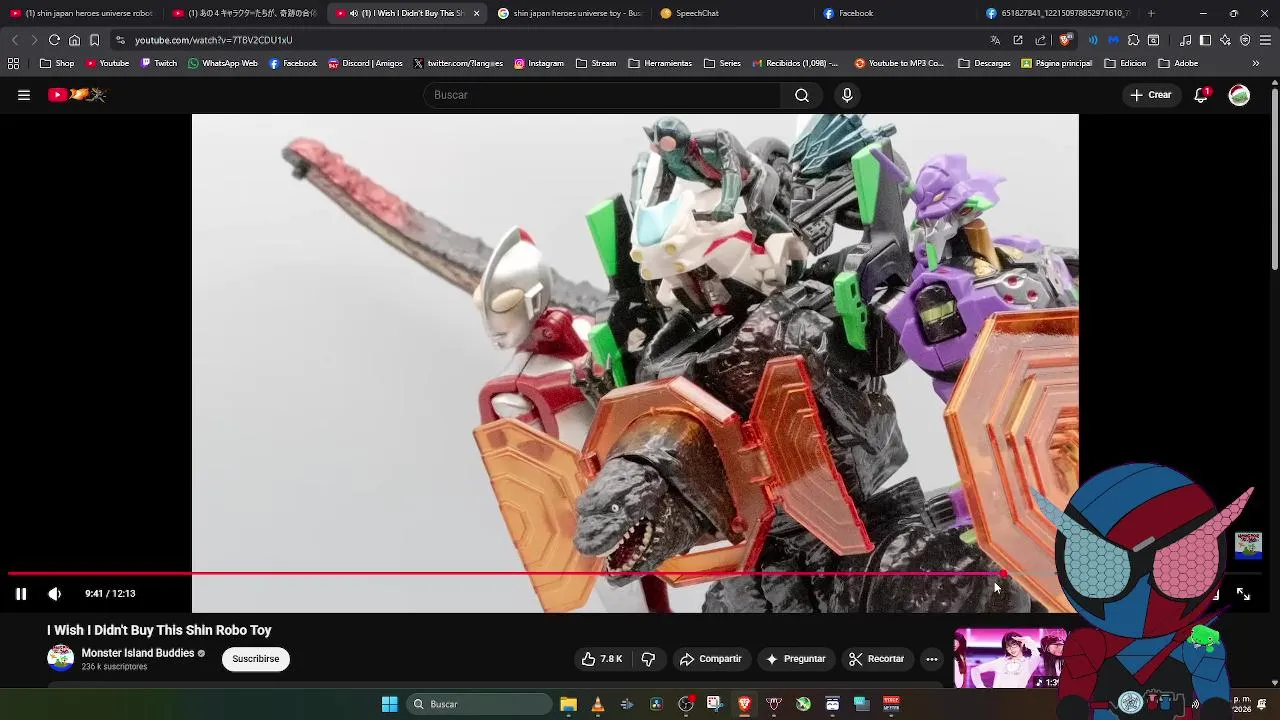Click the YouTube search magnifier button
This screenshot has height=720, width=1280.
pos(802,95)
